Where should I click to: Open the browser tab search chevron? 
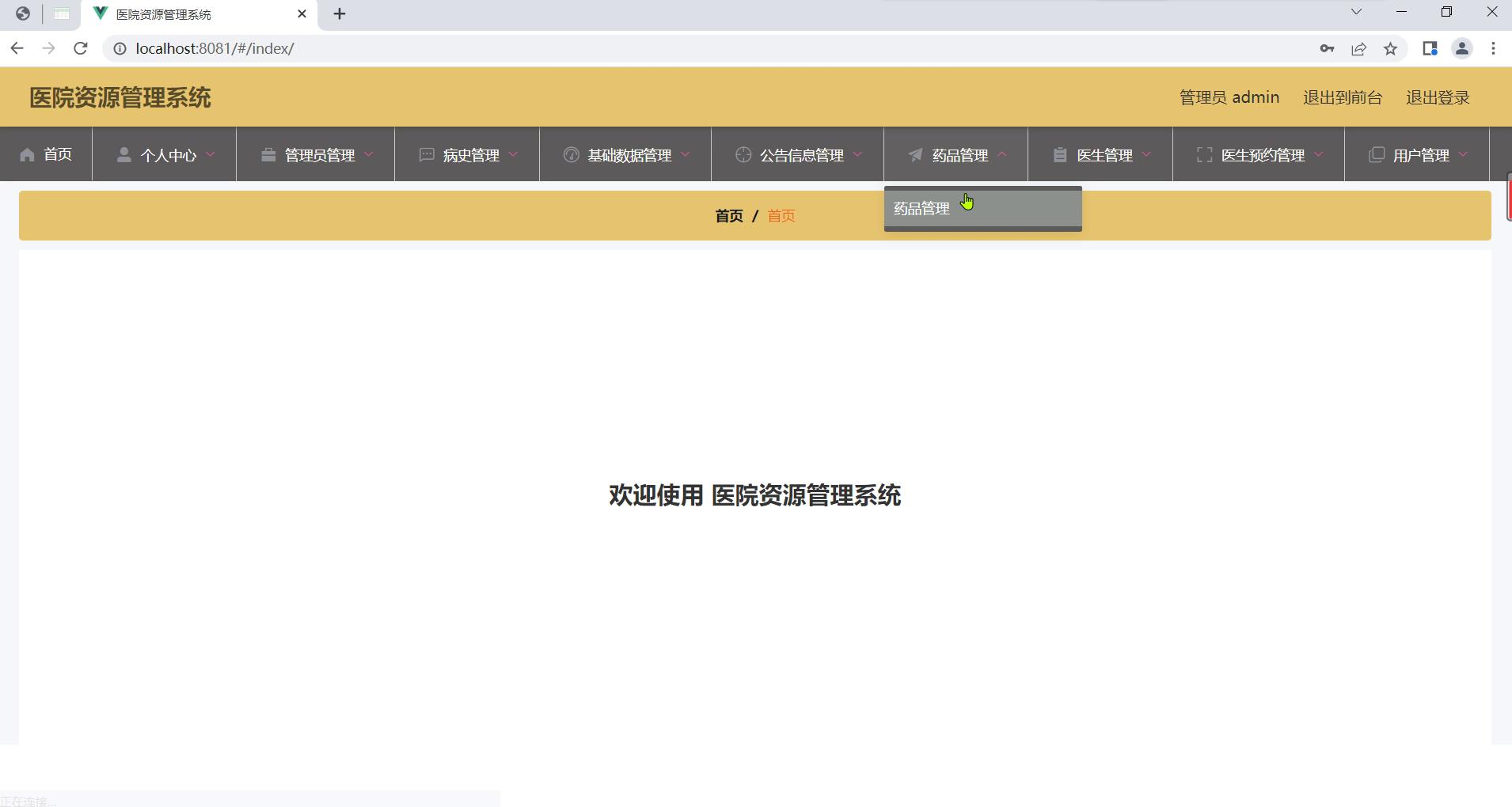(1356, 13)
